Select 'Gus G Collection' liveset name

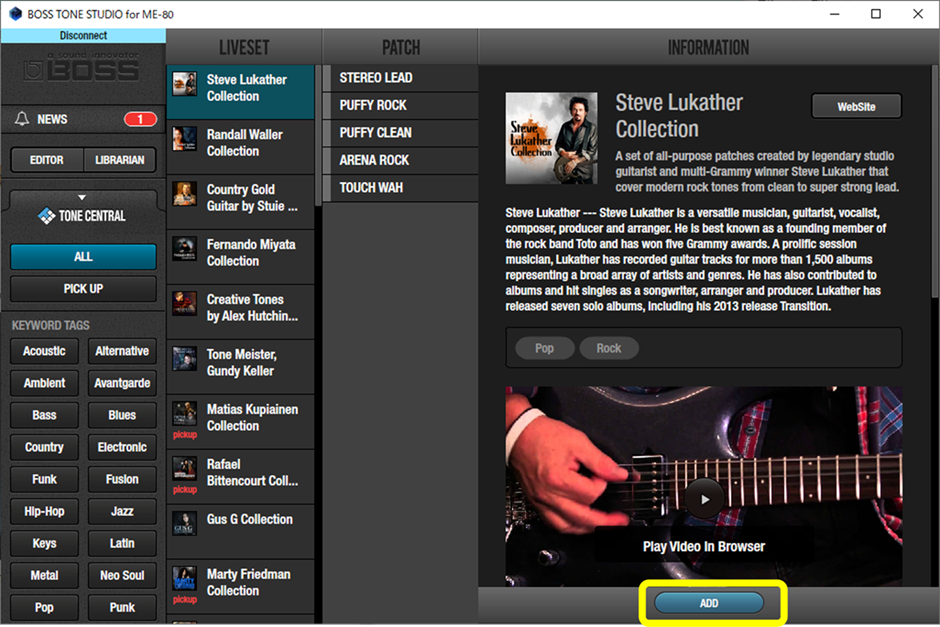(x=249, y=519)
